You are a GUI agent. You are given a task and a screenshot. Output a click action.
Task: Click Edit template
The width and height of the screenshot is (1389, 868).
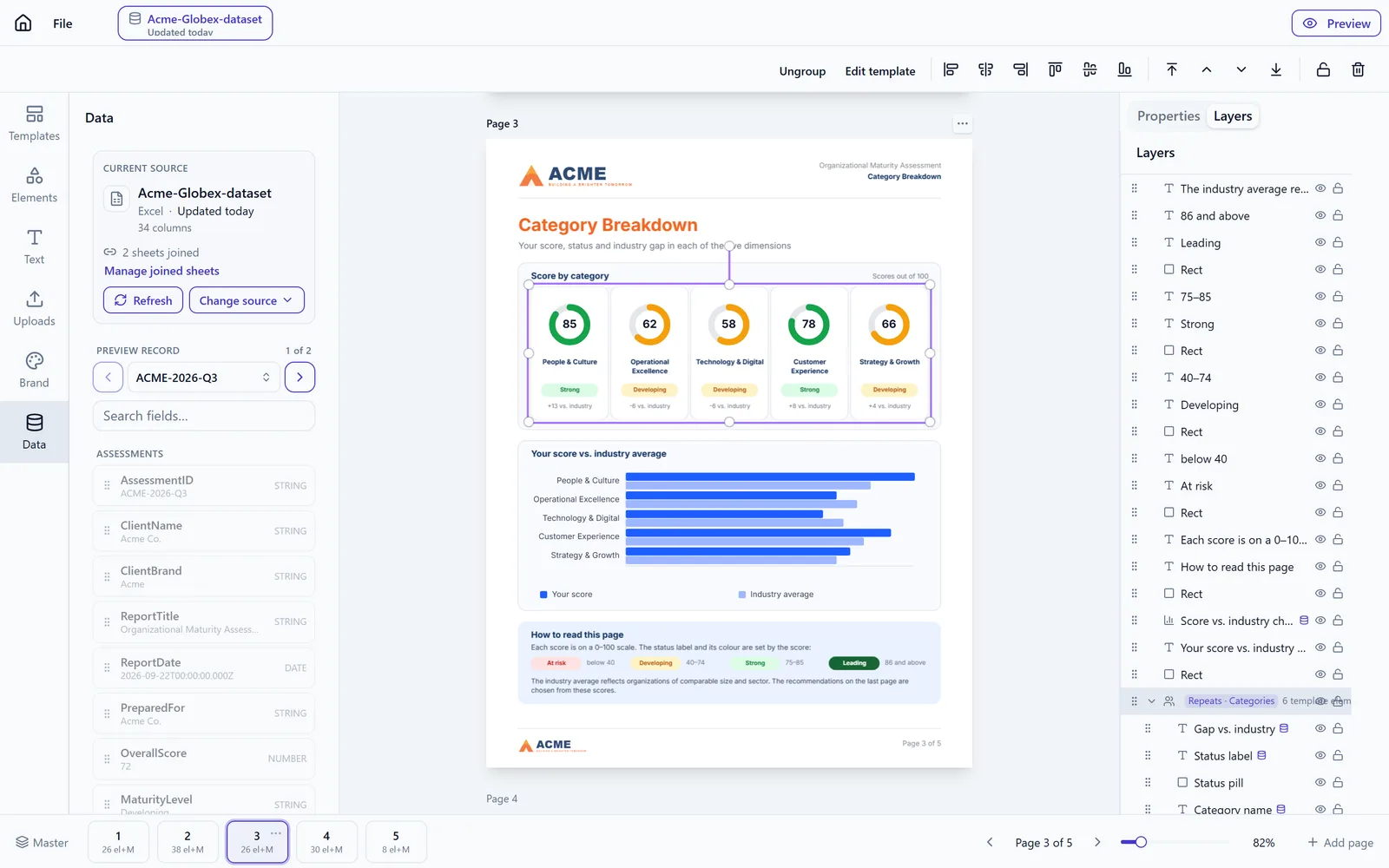(880, 71)
